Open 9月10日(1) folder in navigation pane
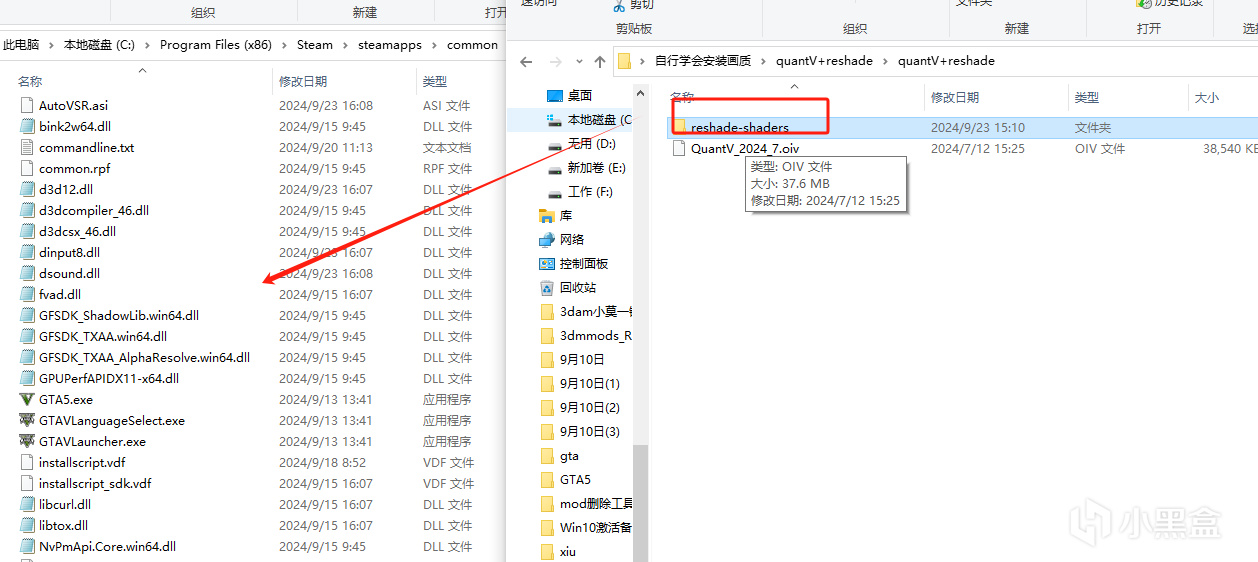The image size is (1258, 562). click(581, 384)
